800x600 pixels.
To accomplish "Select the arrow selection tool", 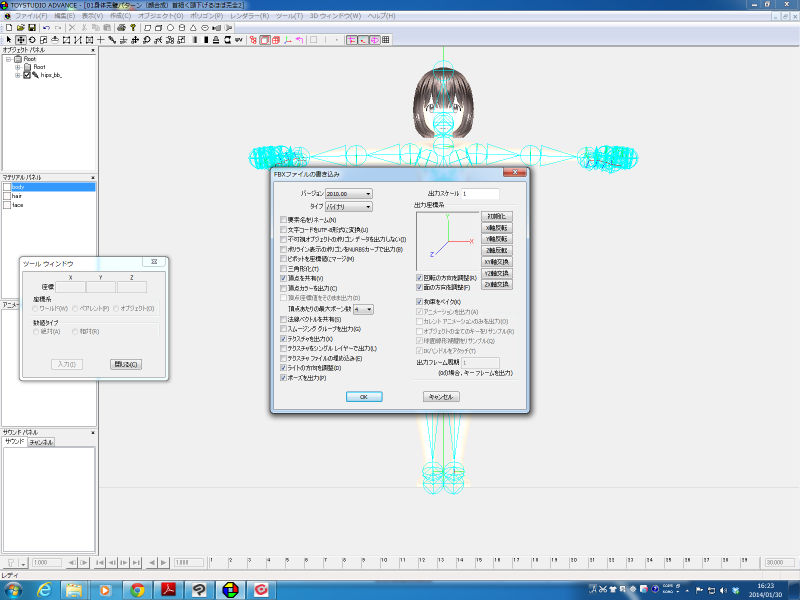I will tap(7, 40).
